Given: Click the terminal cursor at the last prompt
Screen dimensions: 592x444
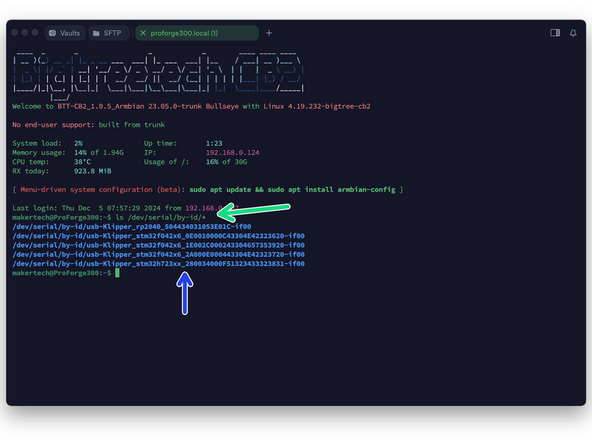Looking at the screenshot, I should click(x=117, y=273).
